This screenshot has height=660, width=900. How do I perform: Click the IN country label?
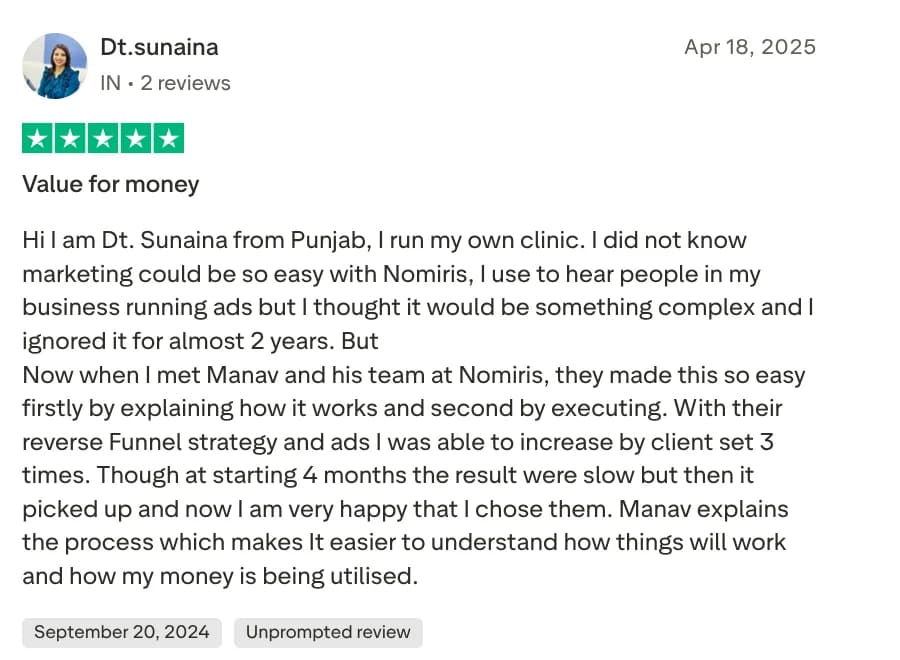click(110, 83)
